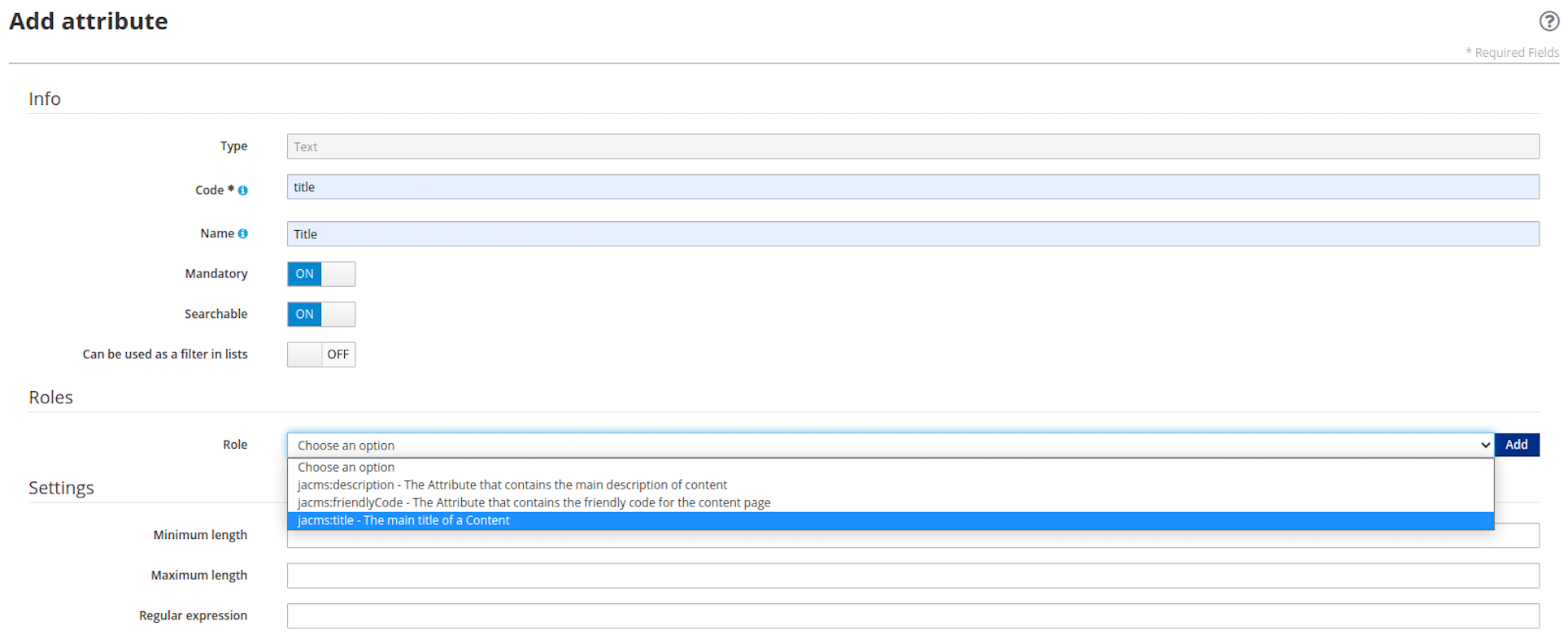Click the Roles section heading

click(x=50, y=398)
